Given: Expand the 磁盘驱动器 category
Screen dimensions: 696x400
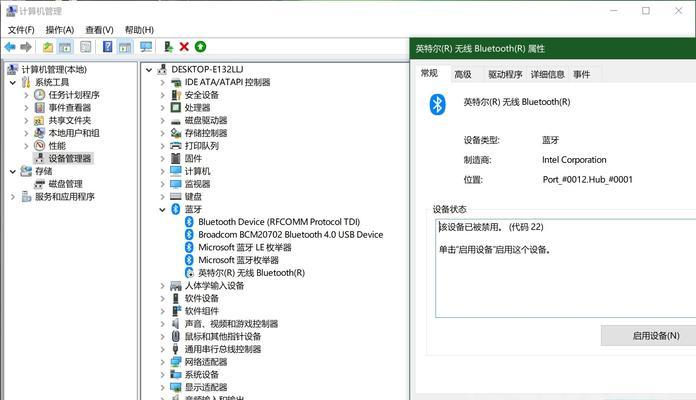Looking at the screenshot, I should (x=162, y=120).
